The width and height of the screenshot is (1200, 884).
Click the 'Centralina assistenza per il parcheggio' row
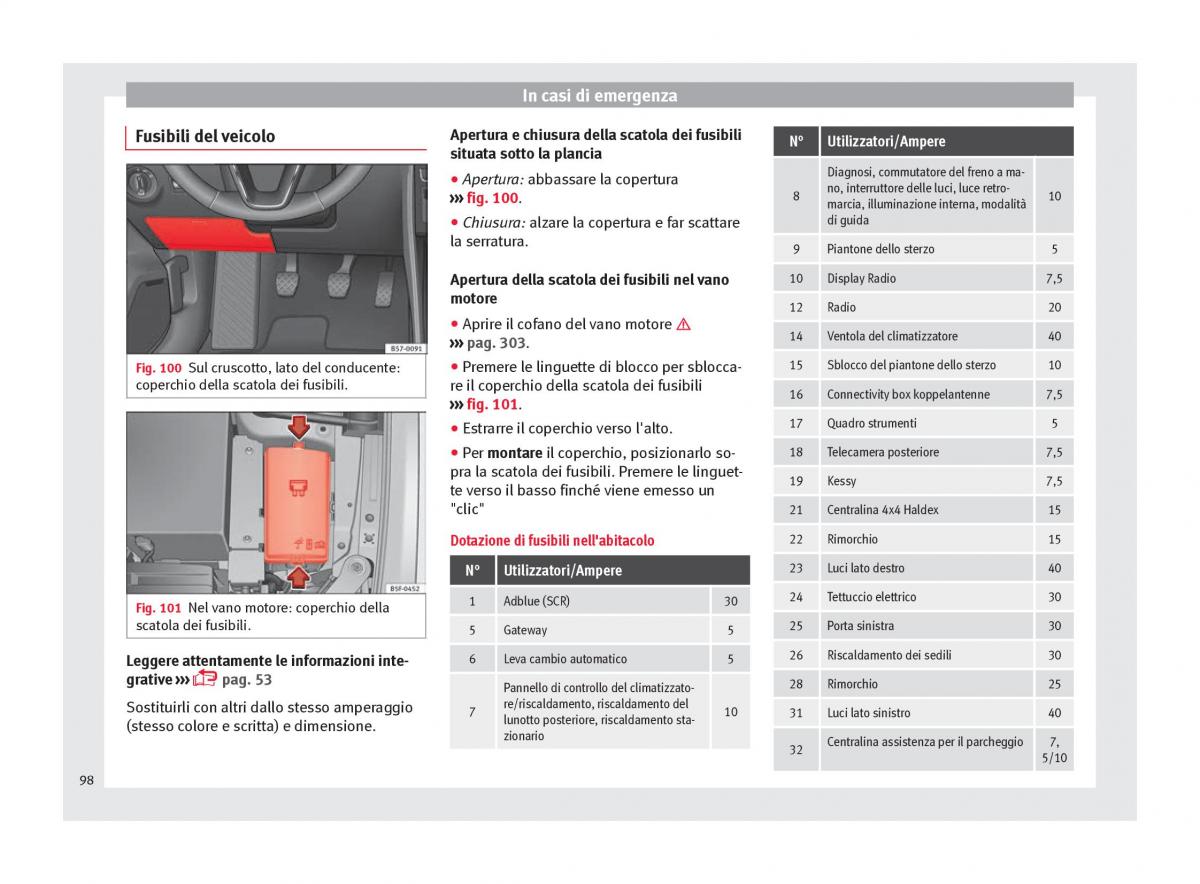(923, 749)
